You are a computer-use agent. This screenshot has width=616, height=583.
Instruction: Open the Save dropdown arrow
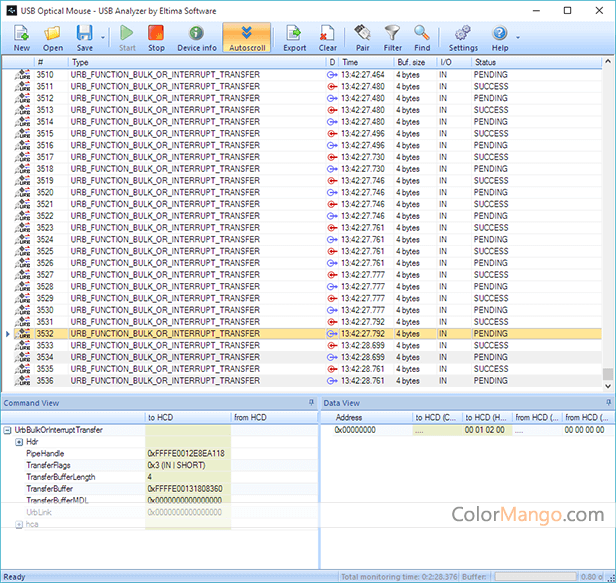tap(103, 38)
